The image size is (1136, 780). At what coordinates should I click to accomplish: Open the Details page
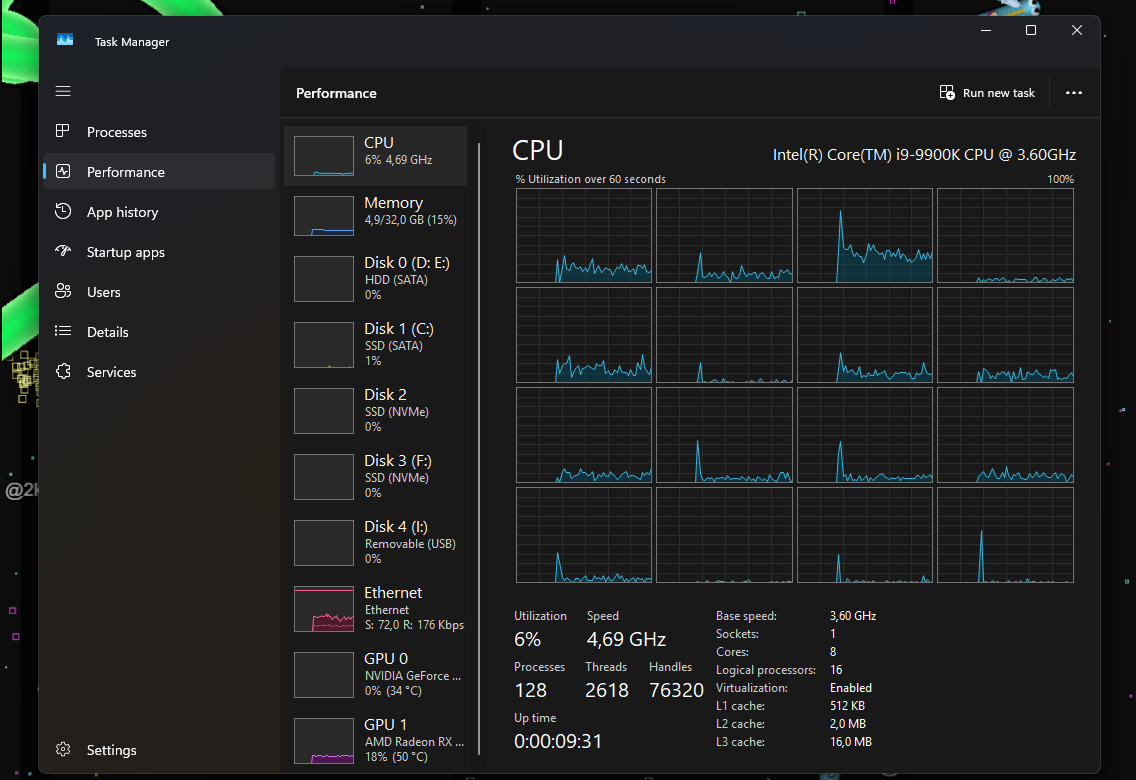pyautogui.click(x=159, y=332)
